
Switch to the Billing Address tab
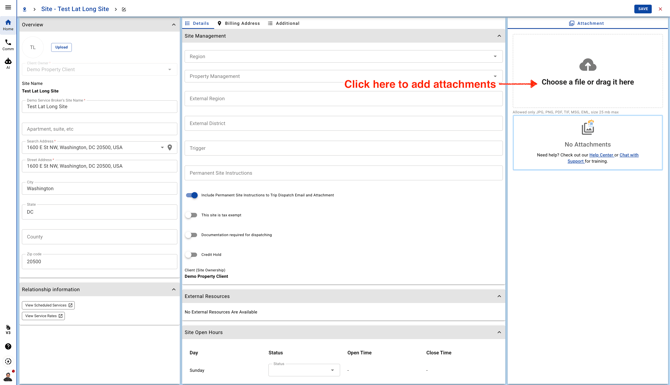[x=238, y=24]
